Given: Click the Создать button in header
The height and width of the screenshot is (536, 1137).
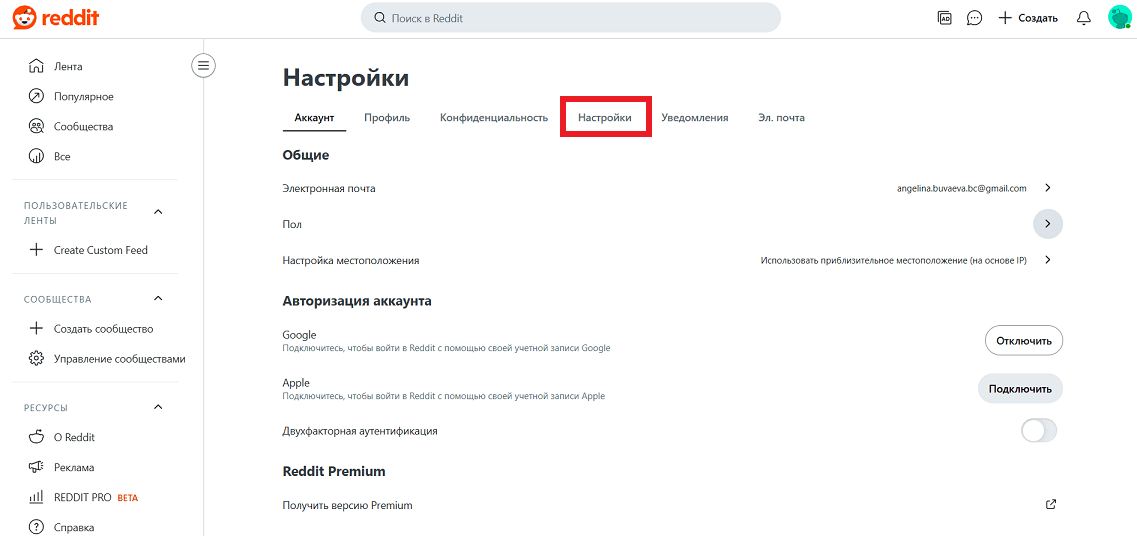Looking at the screenshot, I should (x=1028, y=18).
